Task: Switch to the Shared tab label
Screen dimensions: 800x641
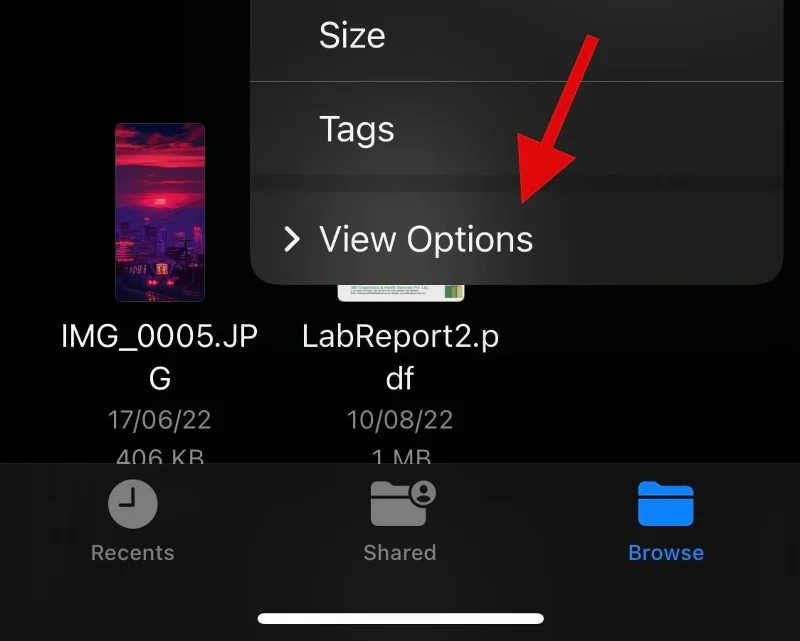Action: tap(400, 553)
